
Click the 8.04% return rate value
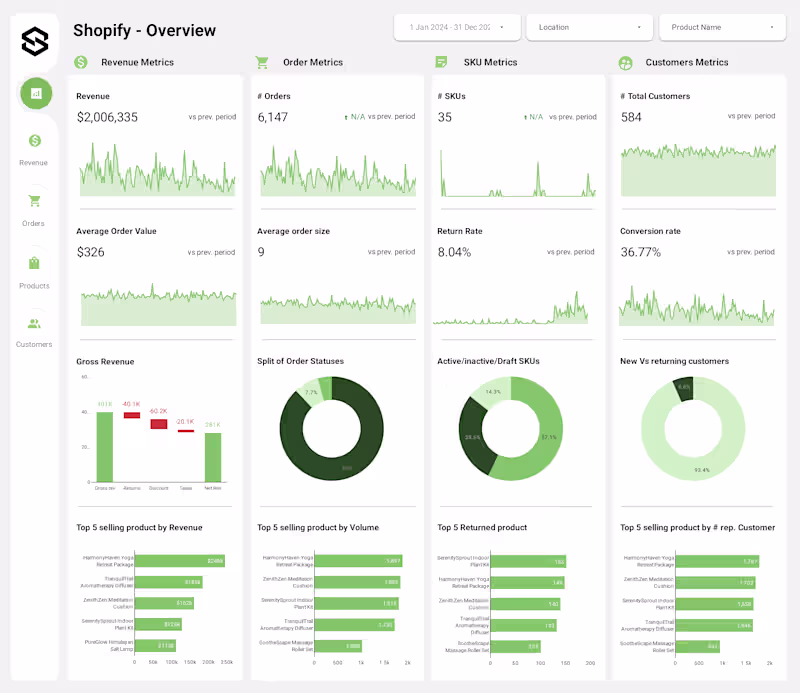pyautogui.click(x=454, y=252)
